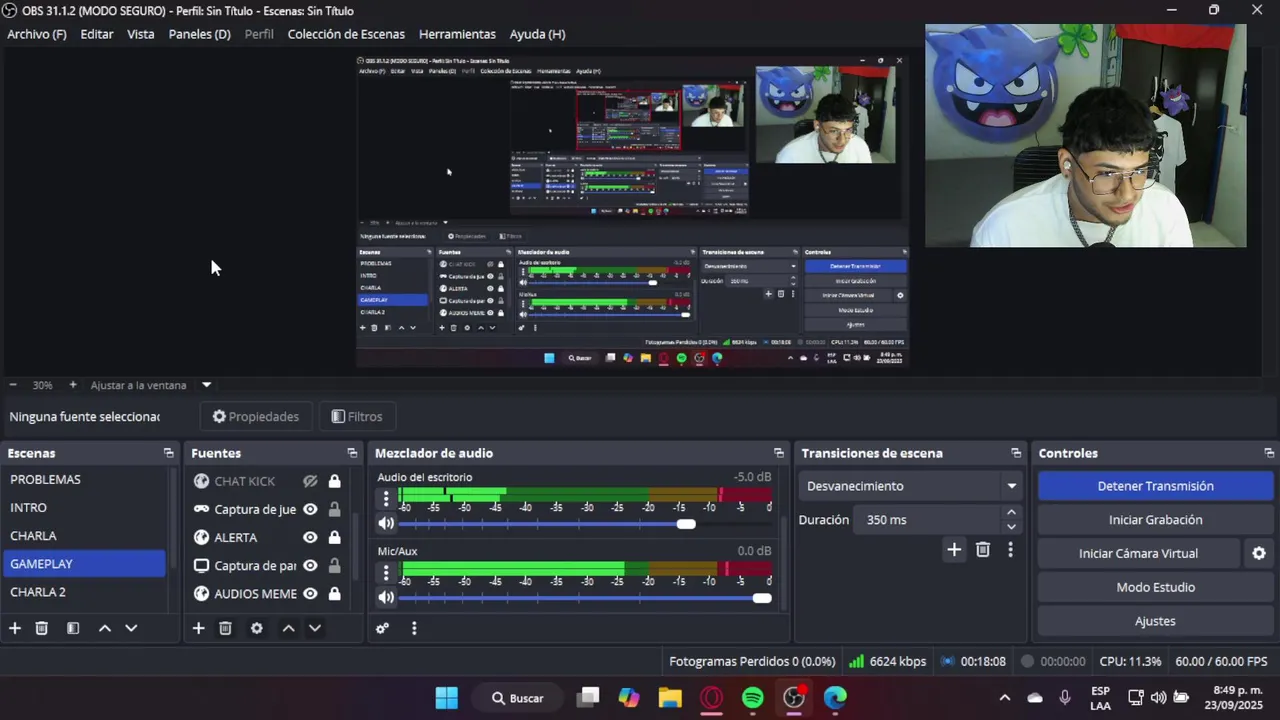This screenshot has width=1280, height=720.
Task: Open audio mixer menu three dots at bottom
Action: (x=414, y=628)
